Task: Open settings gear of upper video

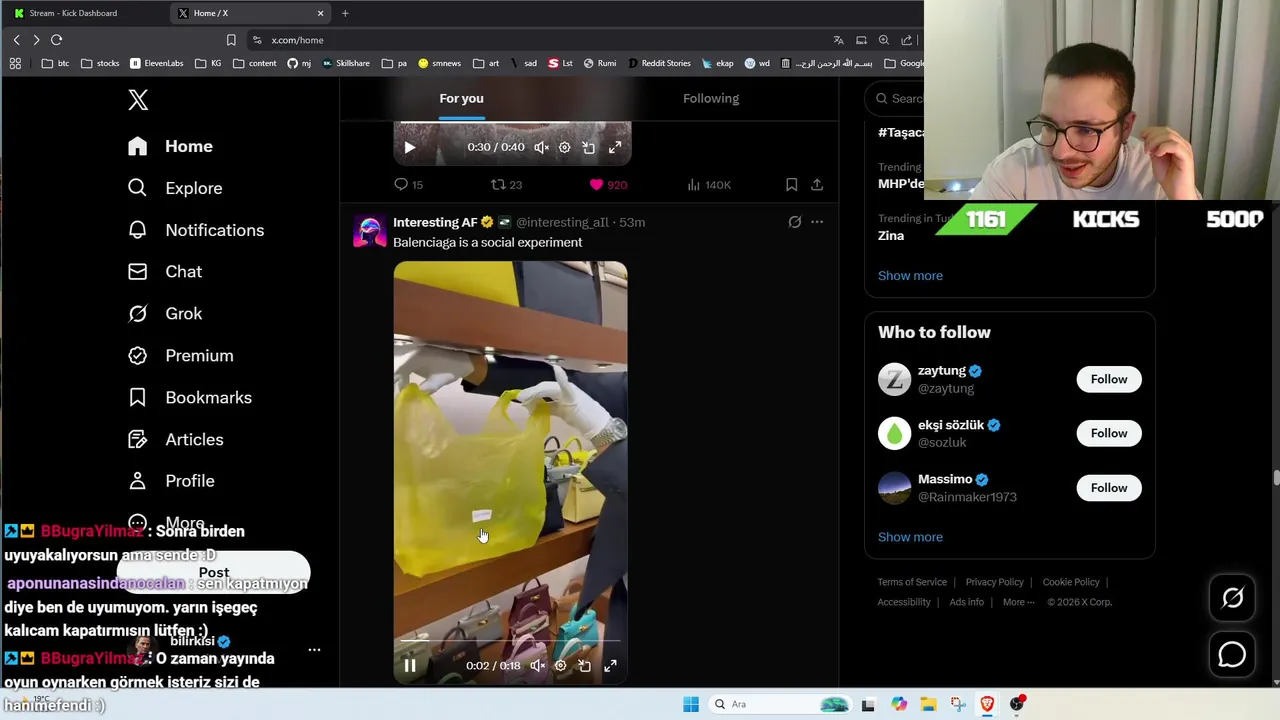Action: pyautogui.click(x=564, y=147)
